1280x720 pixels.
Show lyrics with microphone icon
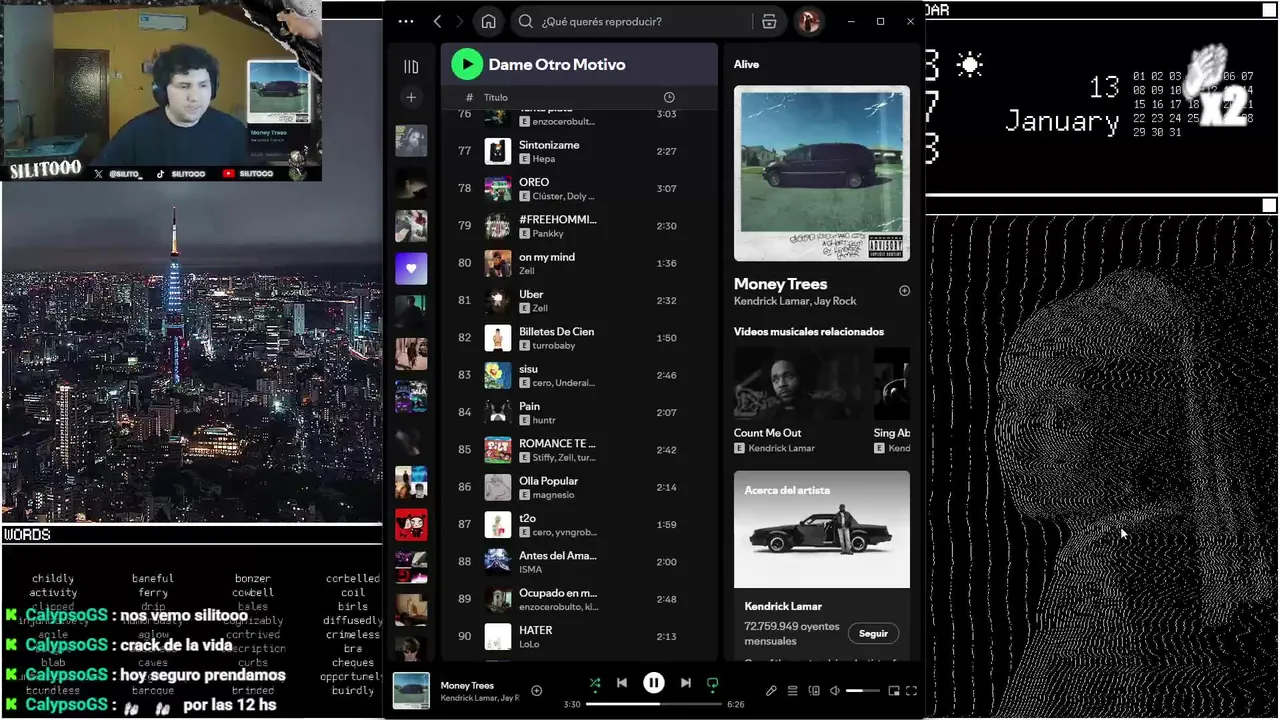coord(771,690)
